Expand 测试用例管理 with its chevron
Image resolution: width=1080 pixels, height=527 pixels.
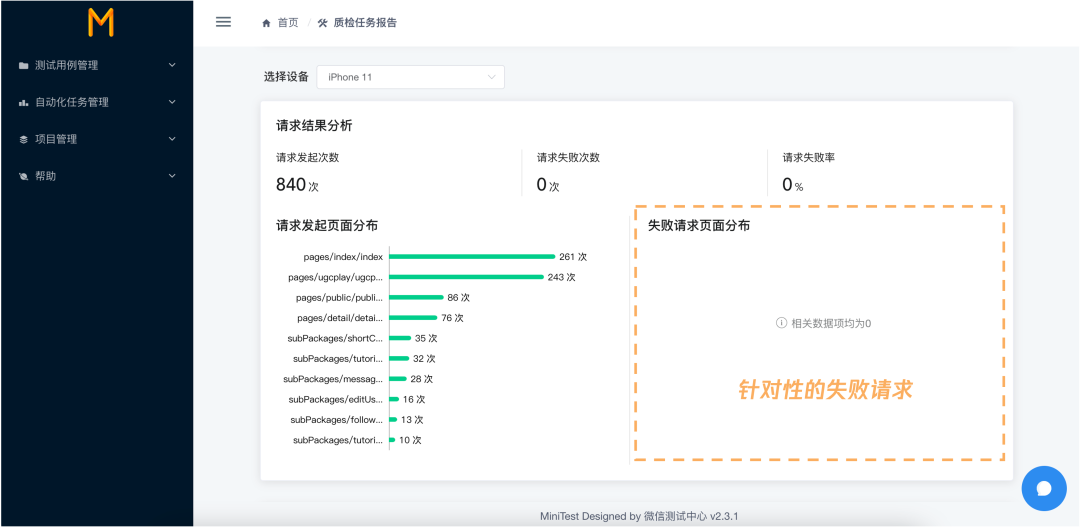[x=172, y=65]
